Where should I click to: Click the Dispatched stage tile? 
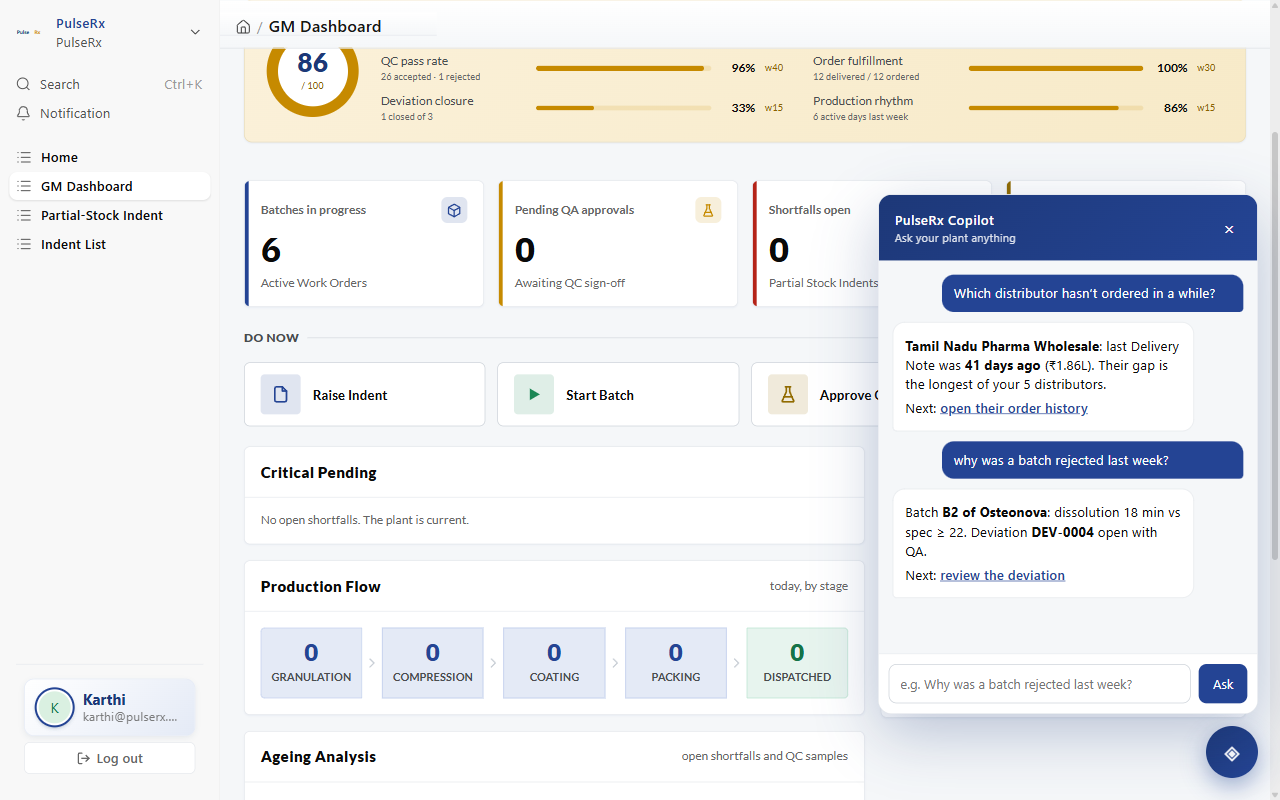[x=797, y=663]
